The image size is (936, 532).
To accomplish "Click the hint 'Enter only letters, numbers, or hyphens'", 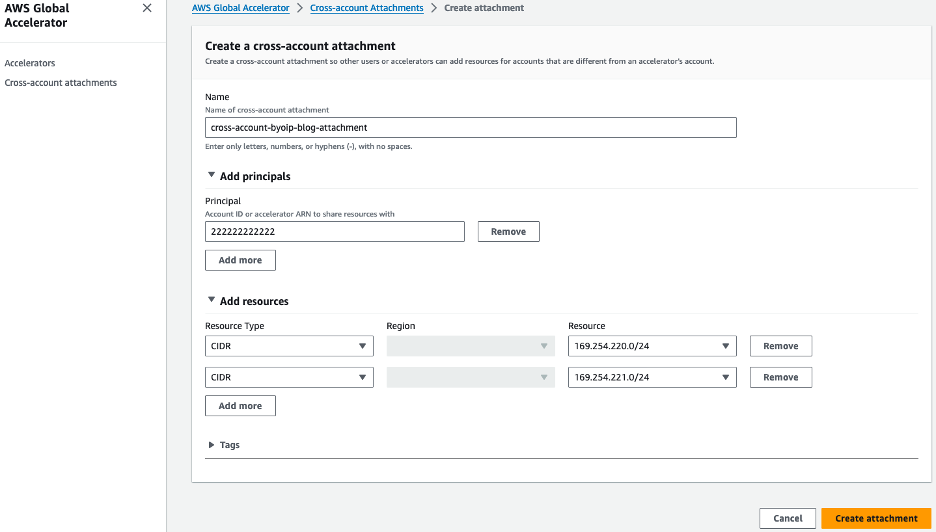I will click(x=309, y=146).
